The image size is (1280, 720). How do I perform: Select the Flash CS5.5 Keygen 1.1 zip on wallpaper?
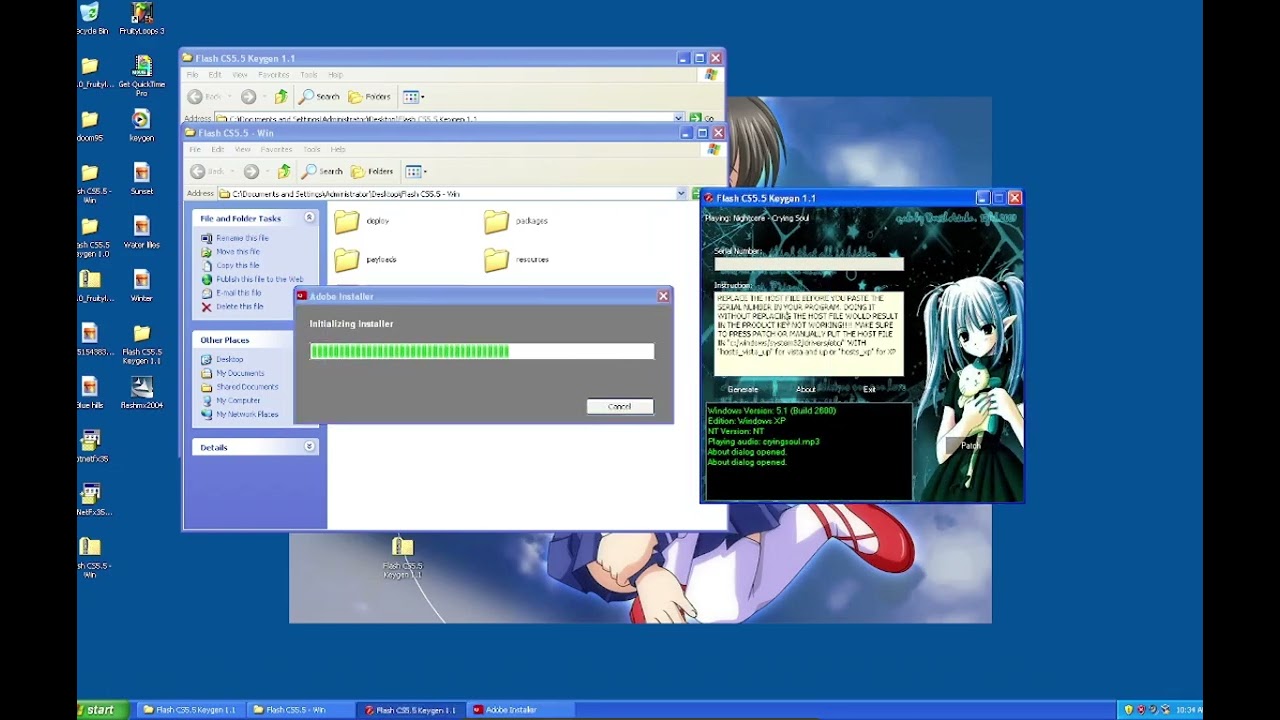coord(403,558)
